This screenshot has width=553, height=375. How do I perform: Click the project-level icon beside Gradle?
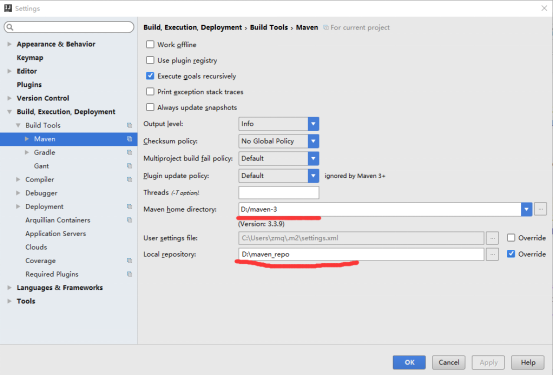pyautogui.click(x=129, y=152)
